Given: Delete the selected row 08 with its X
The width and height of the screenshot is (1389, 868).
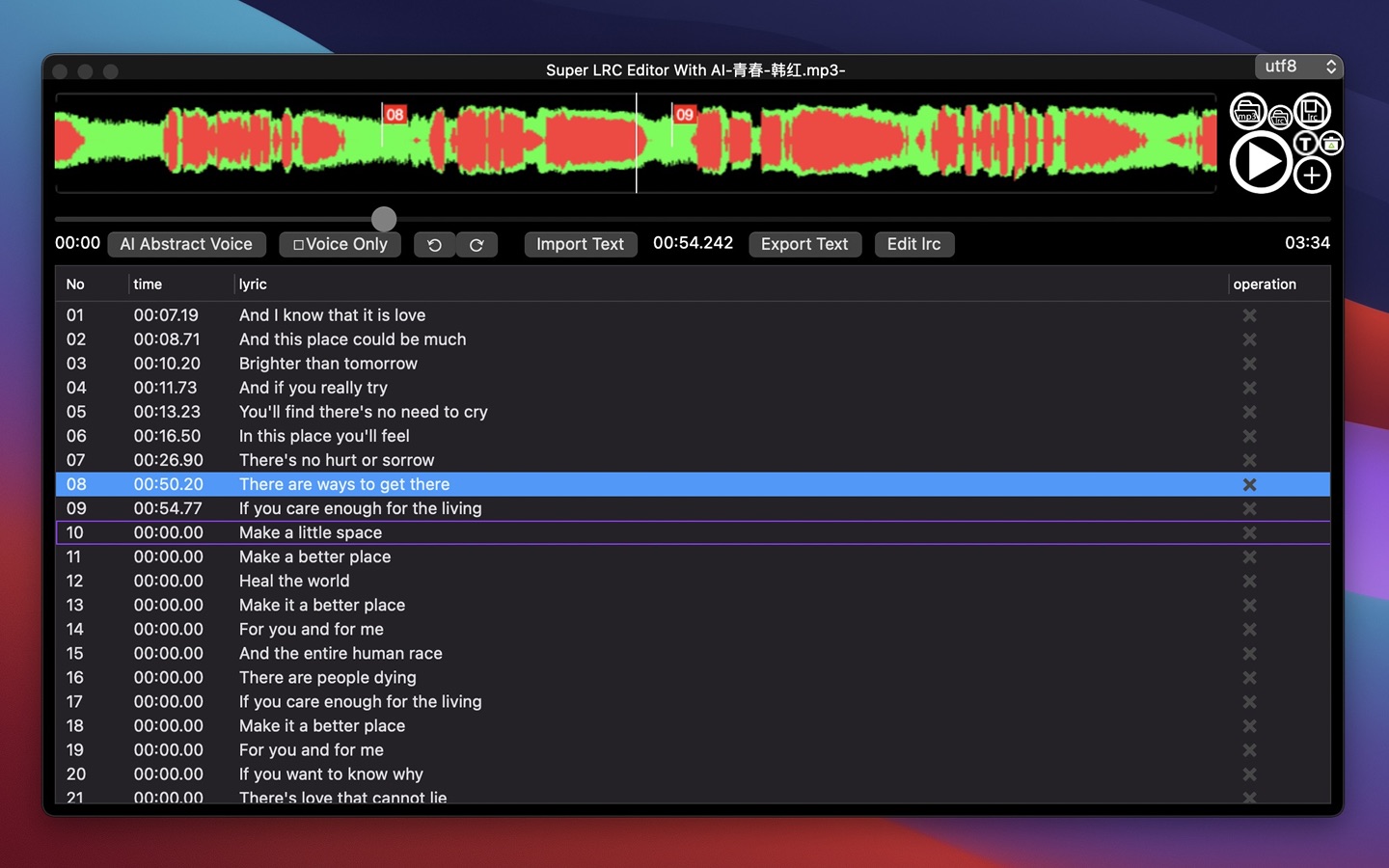Looking at the screenshot, I should (1249, 484).
